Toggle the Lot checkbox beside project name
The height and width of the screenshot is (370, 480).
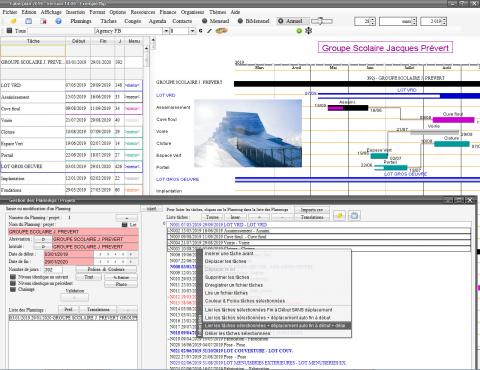pyautogui.click(x=125, y=225)
